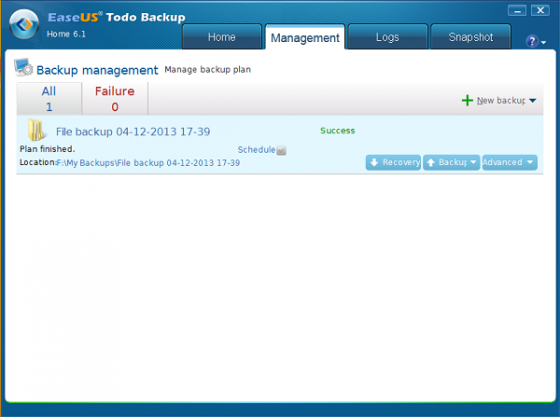Toggle the Schedule checkbox
Screen dimensions: 560x417
tap(281, 151)
